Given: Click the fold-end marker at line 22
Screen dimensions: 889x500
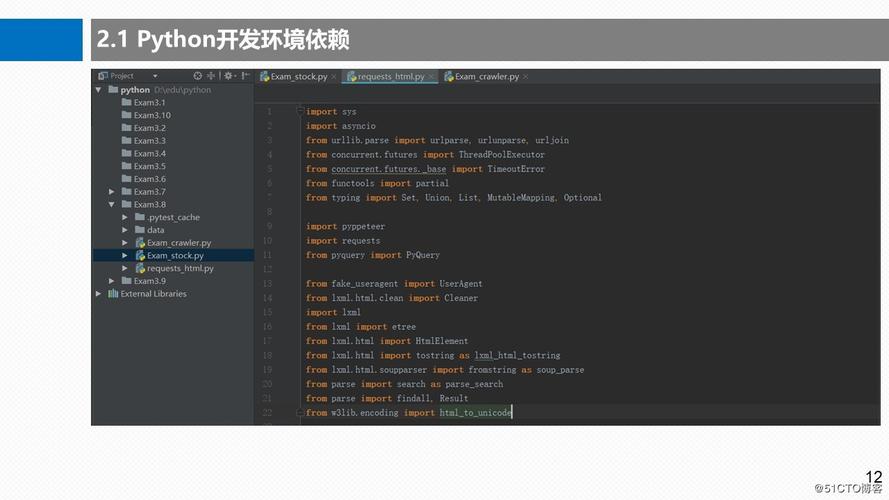Looking at the screenshot, I should [300, 413].
